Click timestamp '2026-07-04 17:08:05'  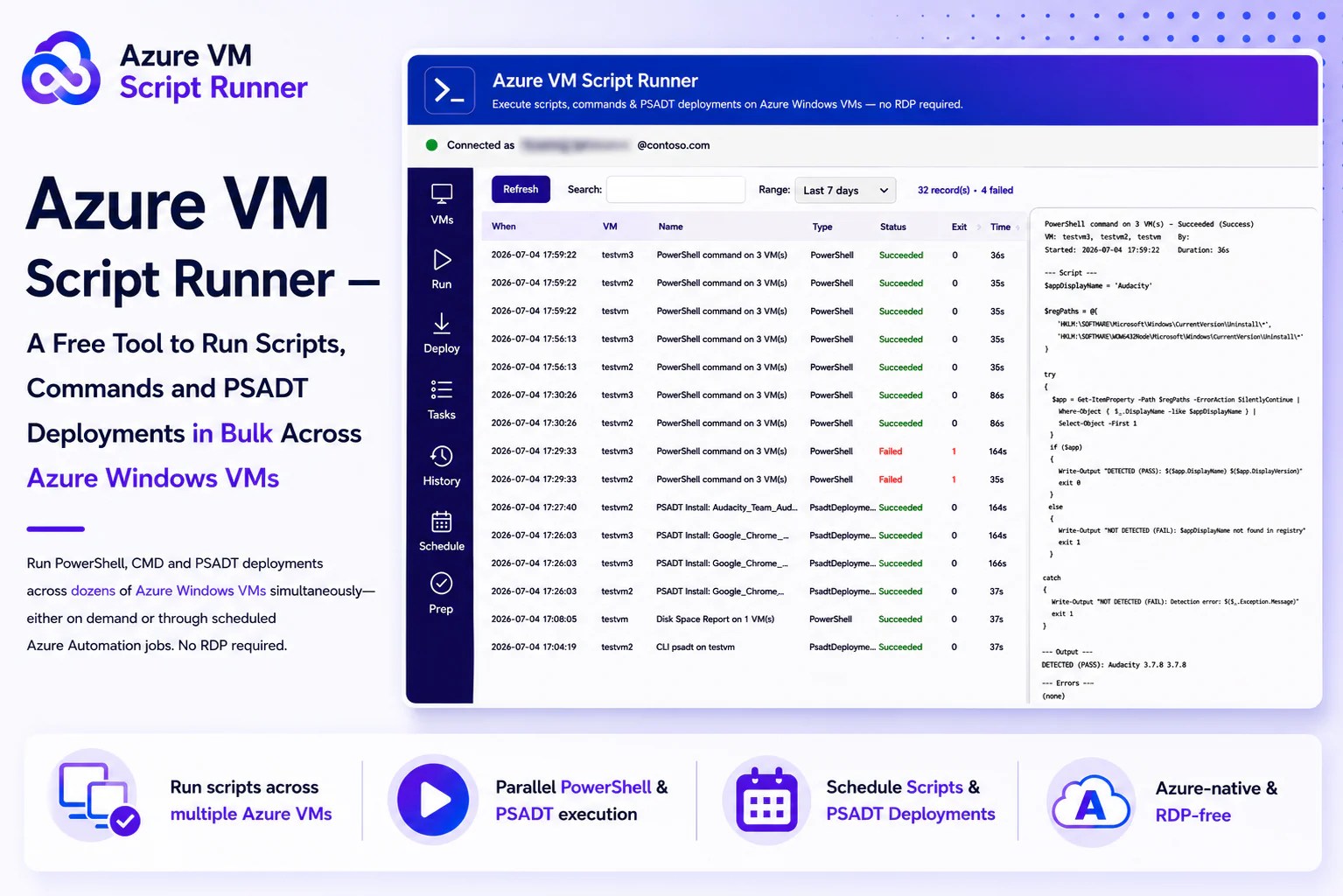[x=534, y=619]
